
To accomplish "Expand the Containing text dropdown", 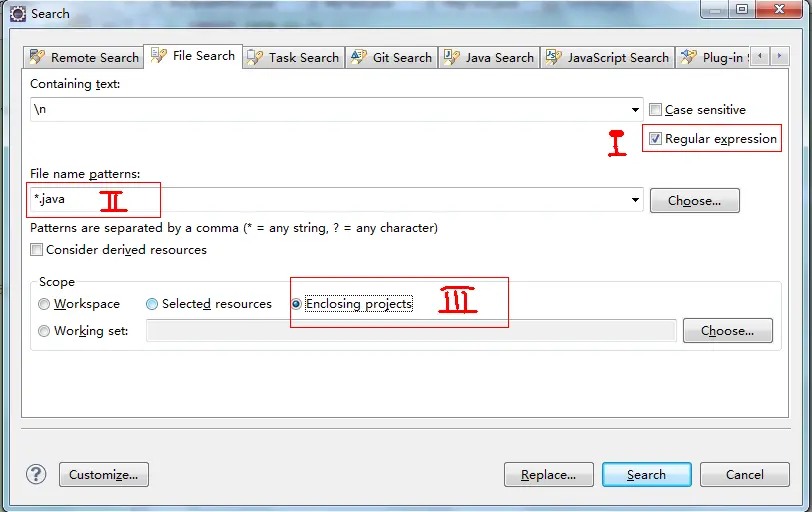I will tap(636, 110).
